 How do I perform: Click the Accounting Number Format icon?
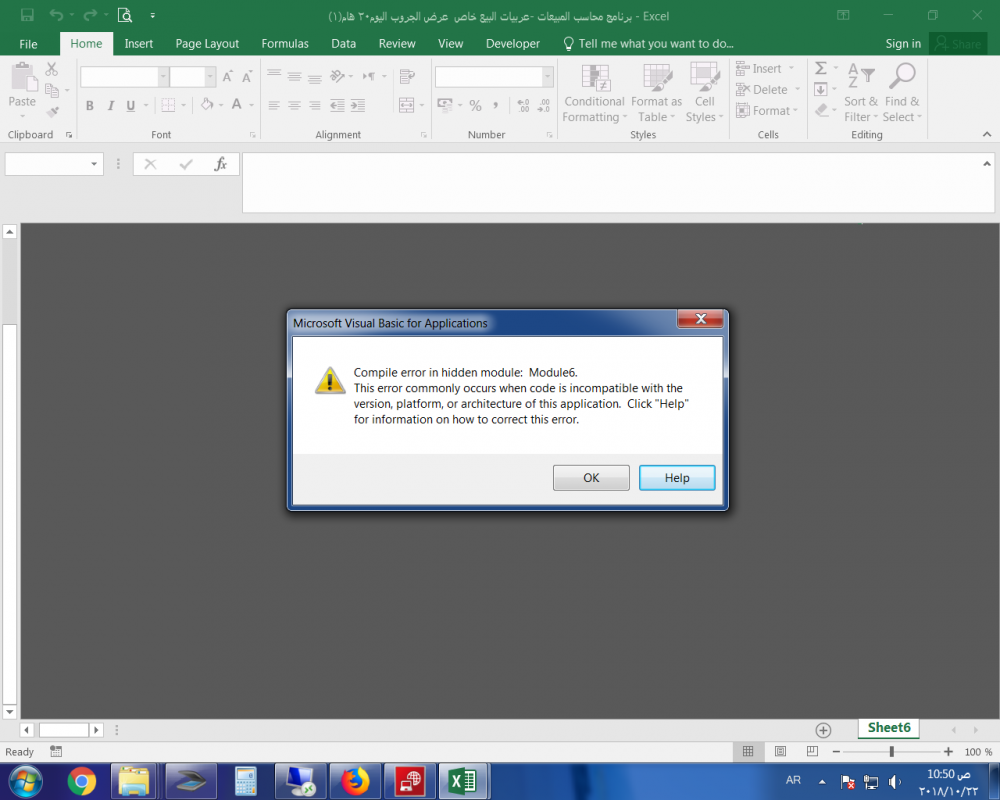tap(445, 105)
